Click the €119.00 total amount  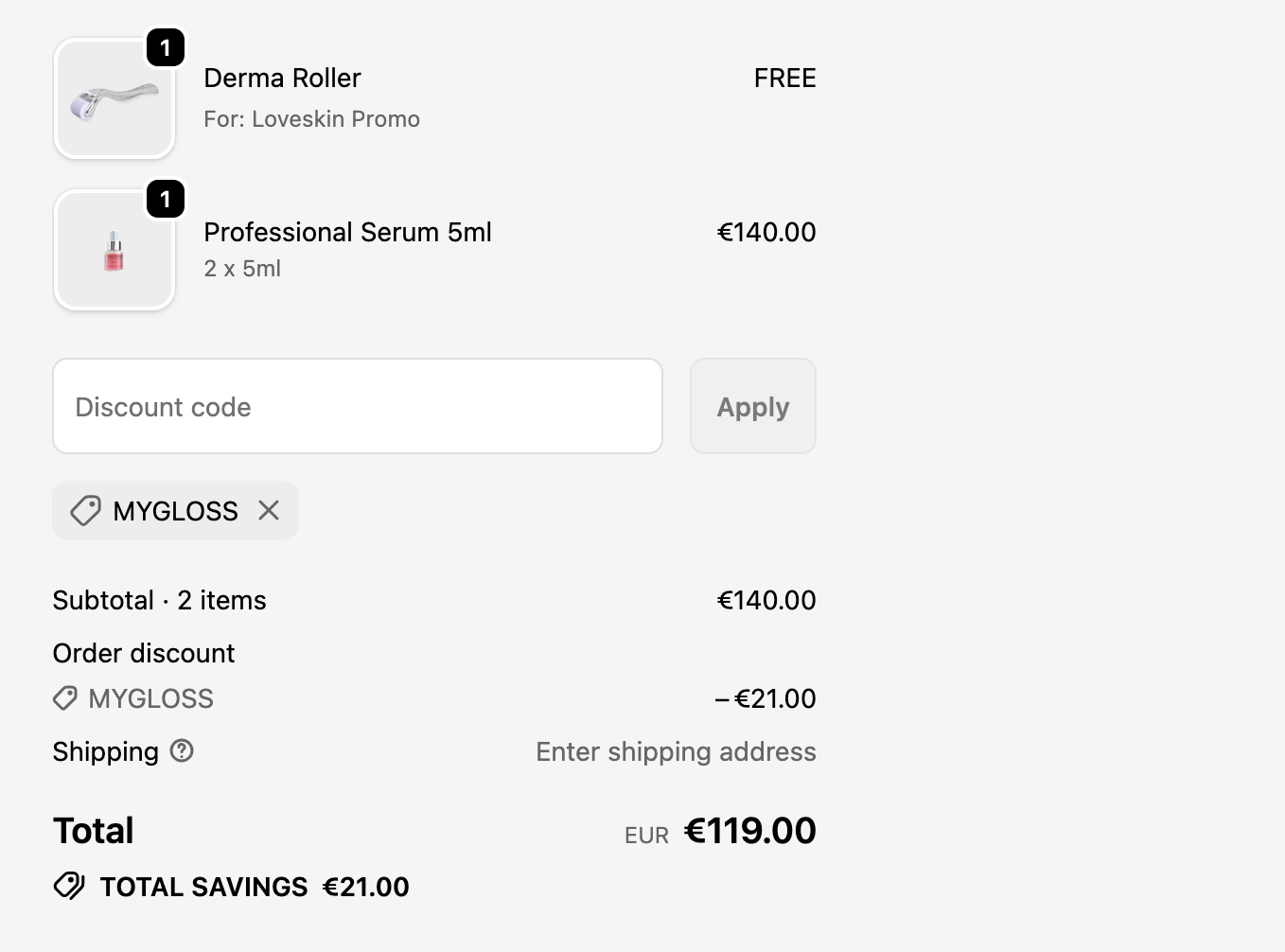[749, 831]
